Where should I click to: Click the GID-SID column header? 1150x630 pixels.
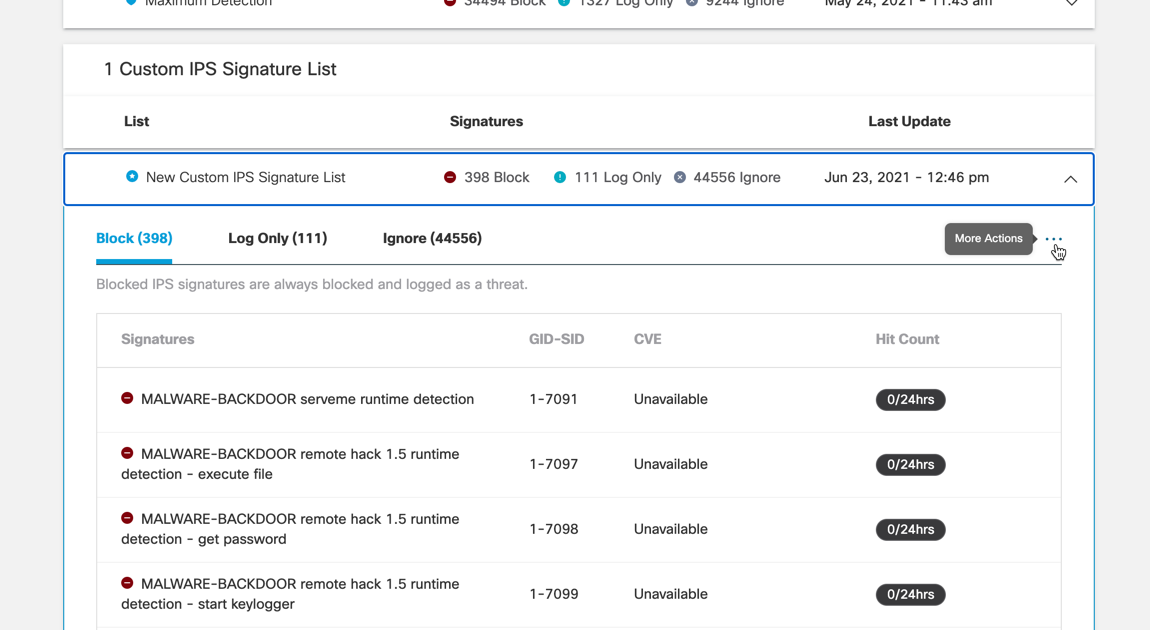pyautogui.click(x=557, y=339)
